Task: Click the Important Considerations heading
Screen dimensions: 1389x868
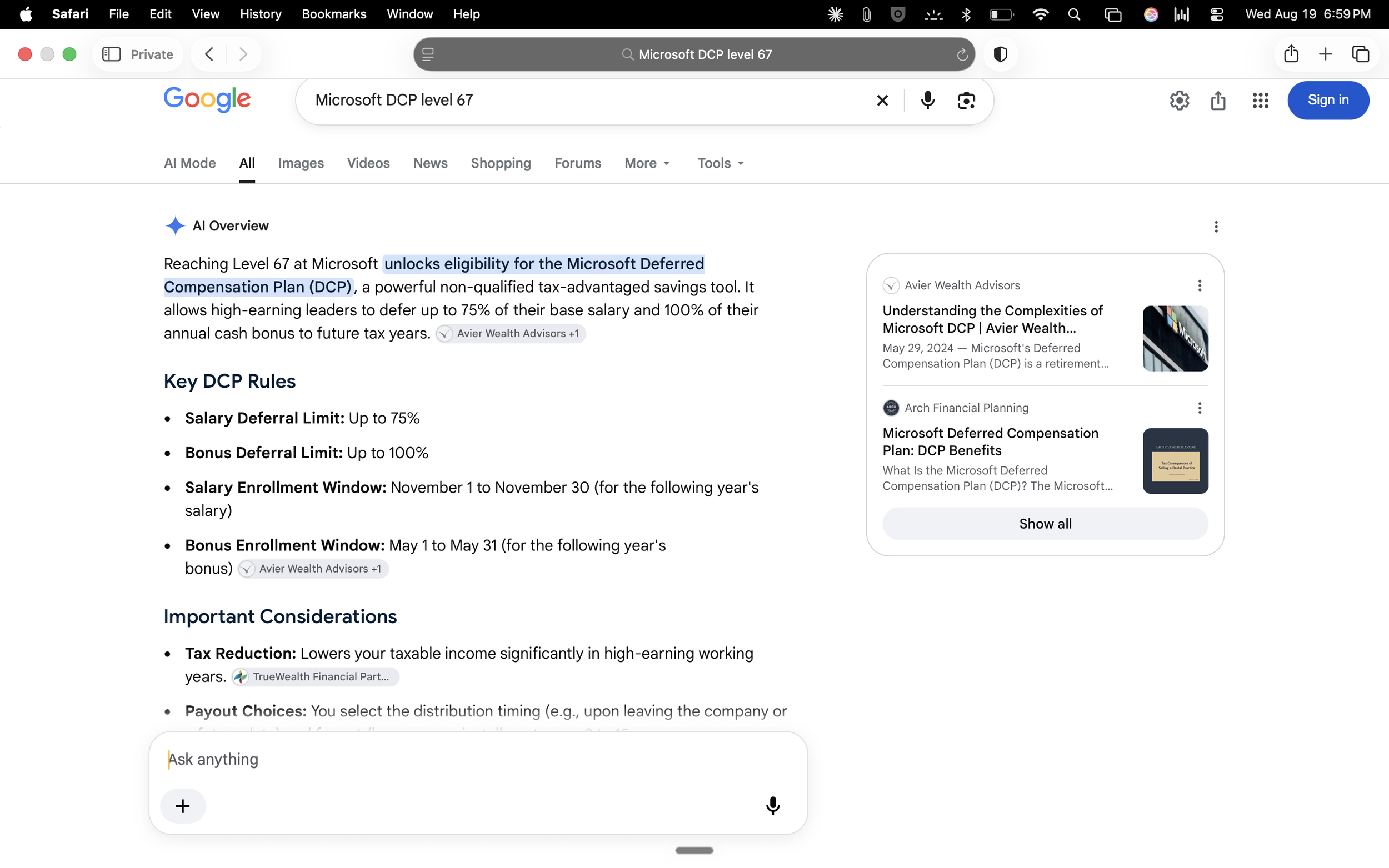Action: pyautogui.click(x=279, y=616)
